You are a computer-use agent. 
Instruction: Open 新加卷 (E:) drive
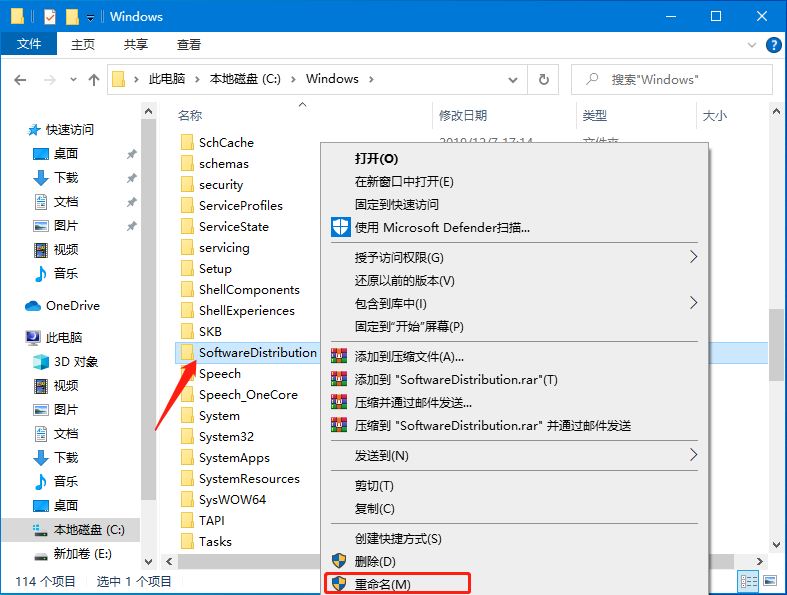[72, 554]
